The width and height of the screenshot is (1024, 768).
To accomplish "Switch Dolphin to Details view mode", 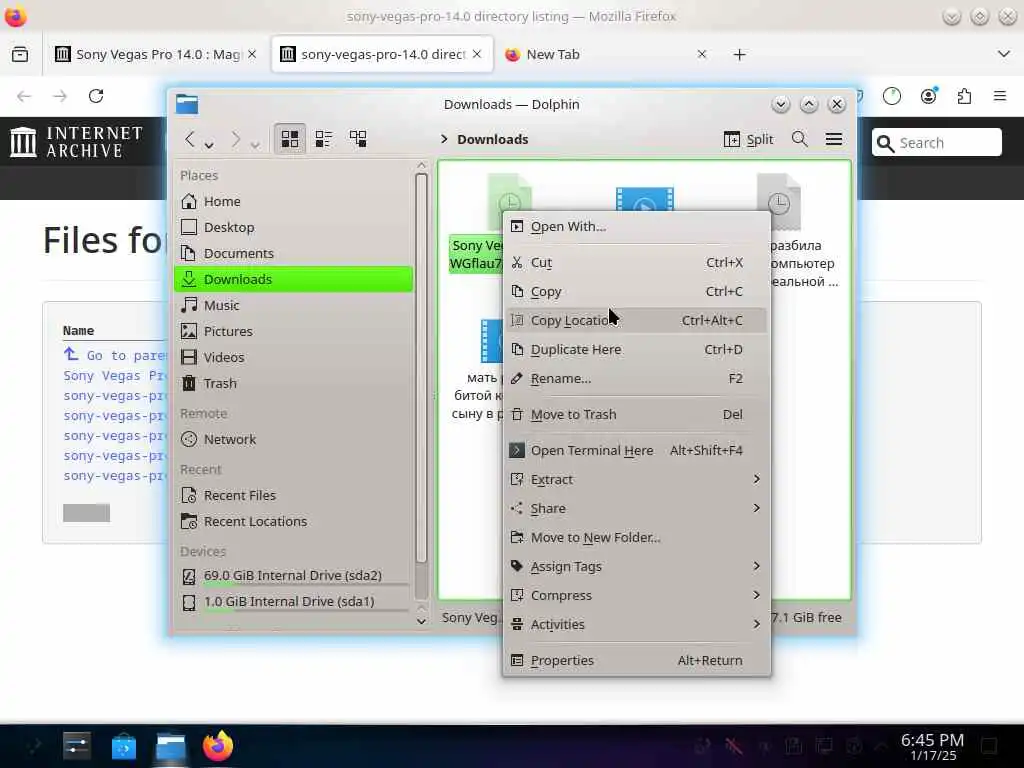I will tap(358, 138).
